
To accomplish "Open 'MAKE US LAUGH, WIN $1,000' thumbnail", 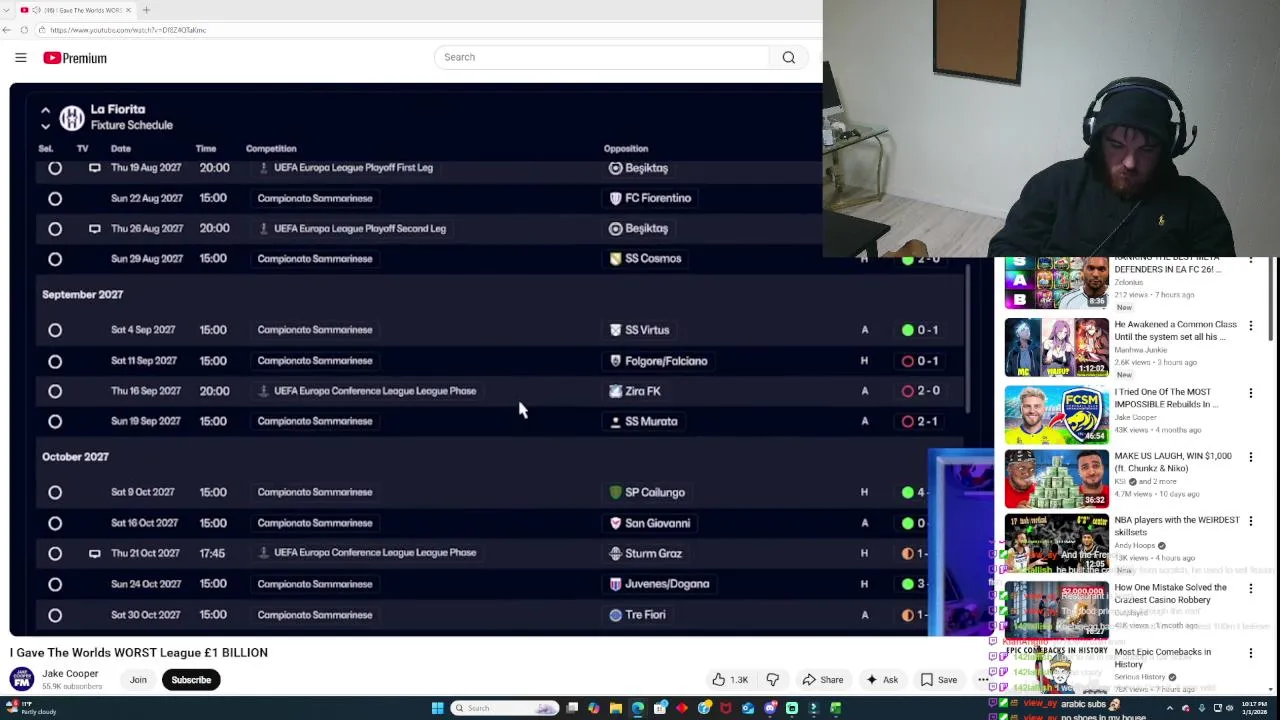I will coord(1056,479).
